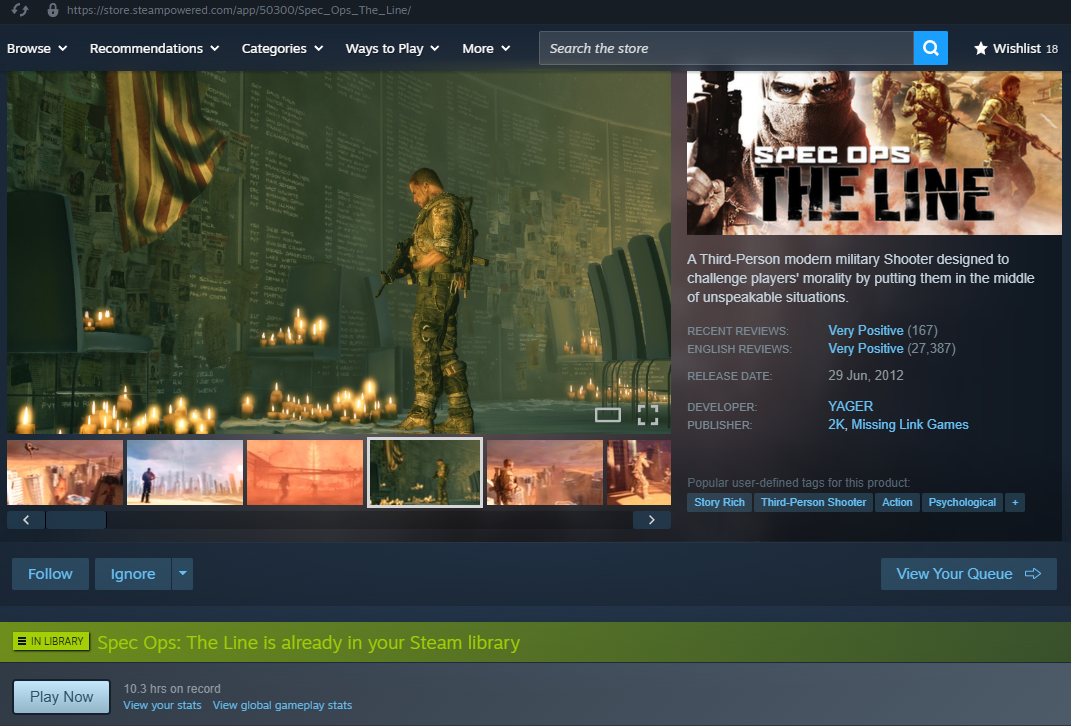Image resolution: width=1071 pixels, height=726 pixels.
Task: Click the Follow button
Action: pos(50,574)
